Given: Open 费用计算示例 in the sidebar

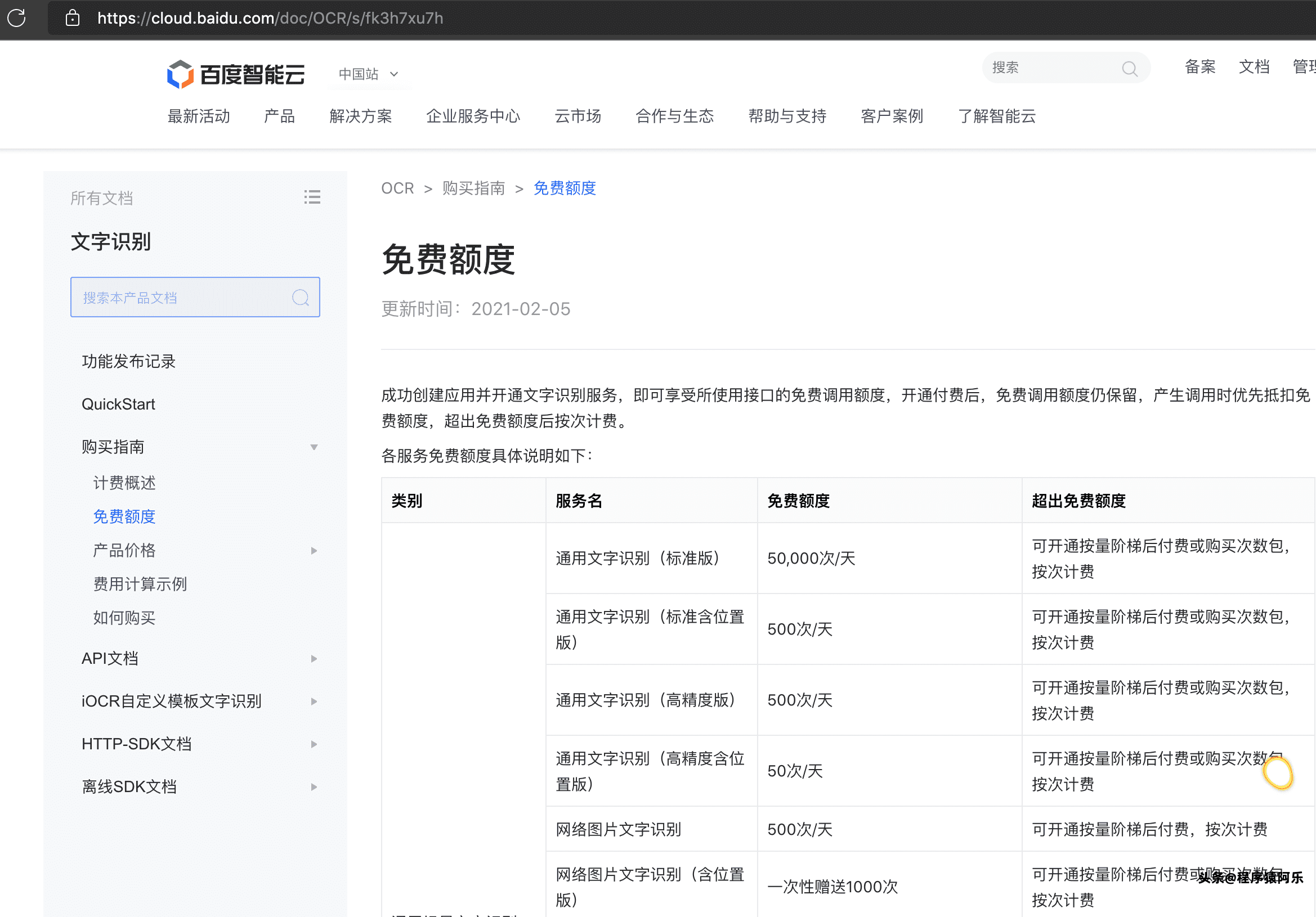Looking at the screenshot, I should pos(140,584).
